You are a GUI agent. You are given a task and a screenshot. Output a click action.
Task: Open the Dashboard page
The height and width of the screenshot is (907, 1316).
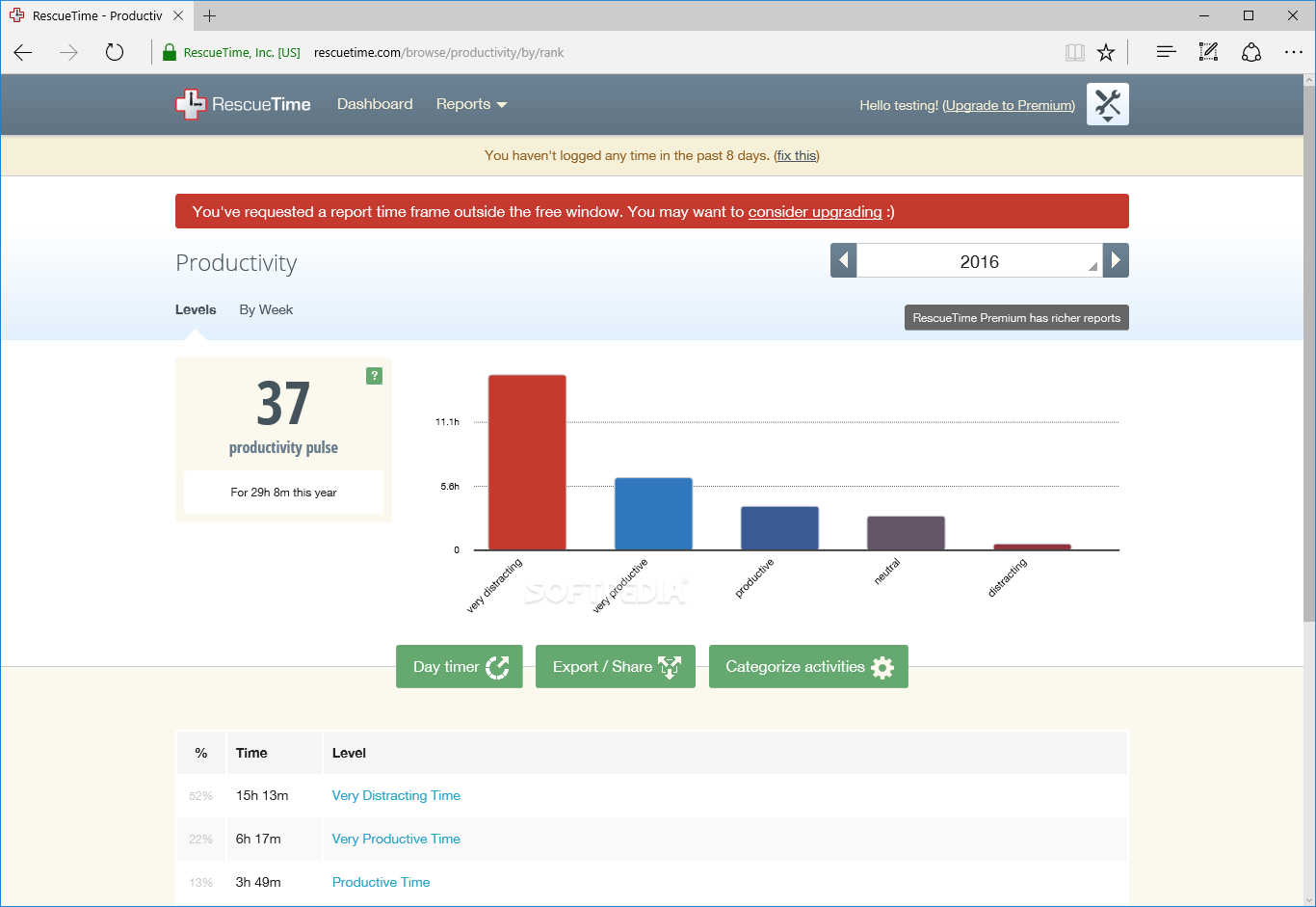coord(375,104)
